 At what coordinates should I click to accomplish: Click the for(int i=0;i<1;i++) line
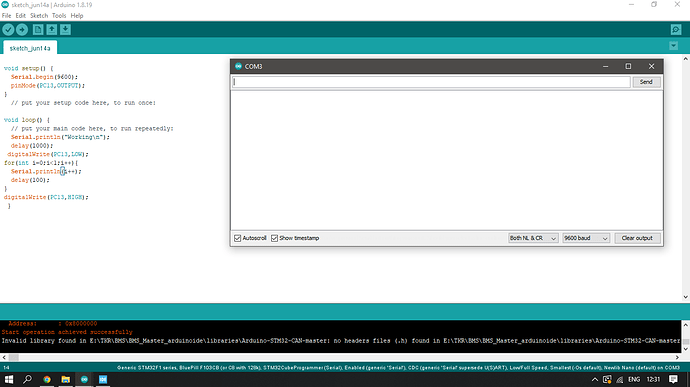coord(41,163)
